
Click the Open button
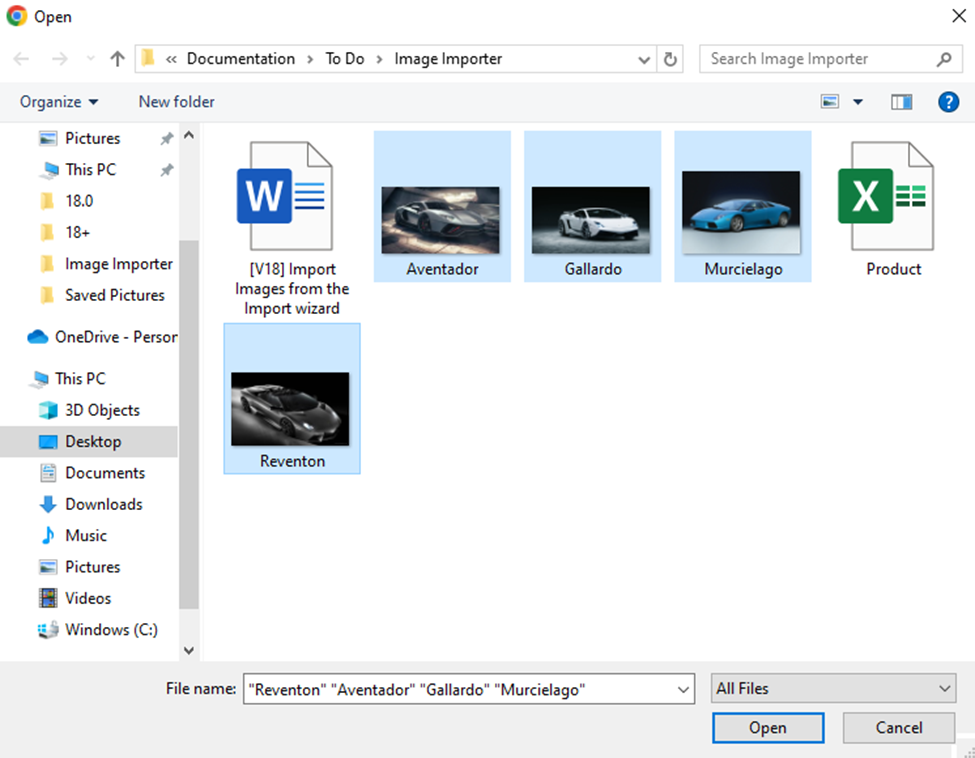click(768, 728)
